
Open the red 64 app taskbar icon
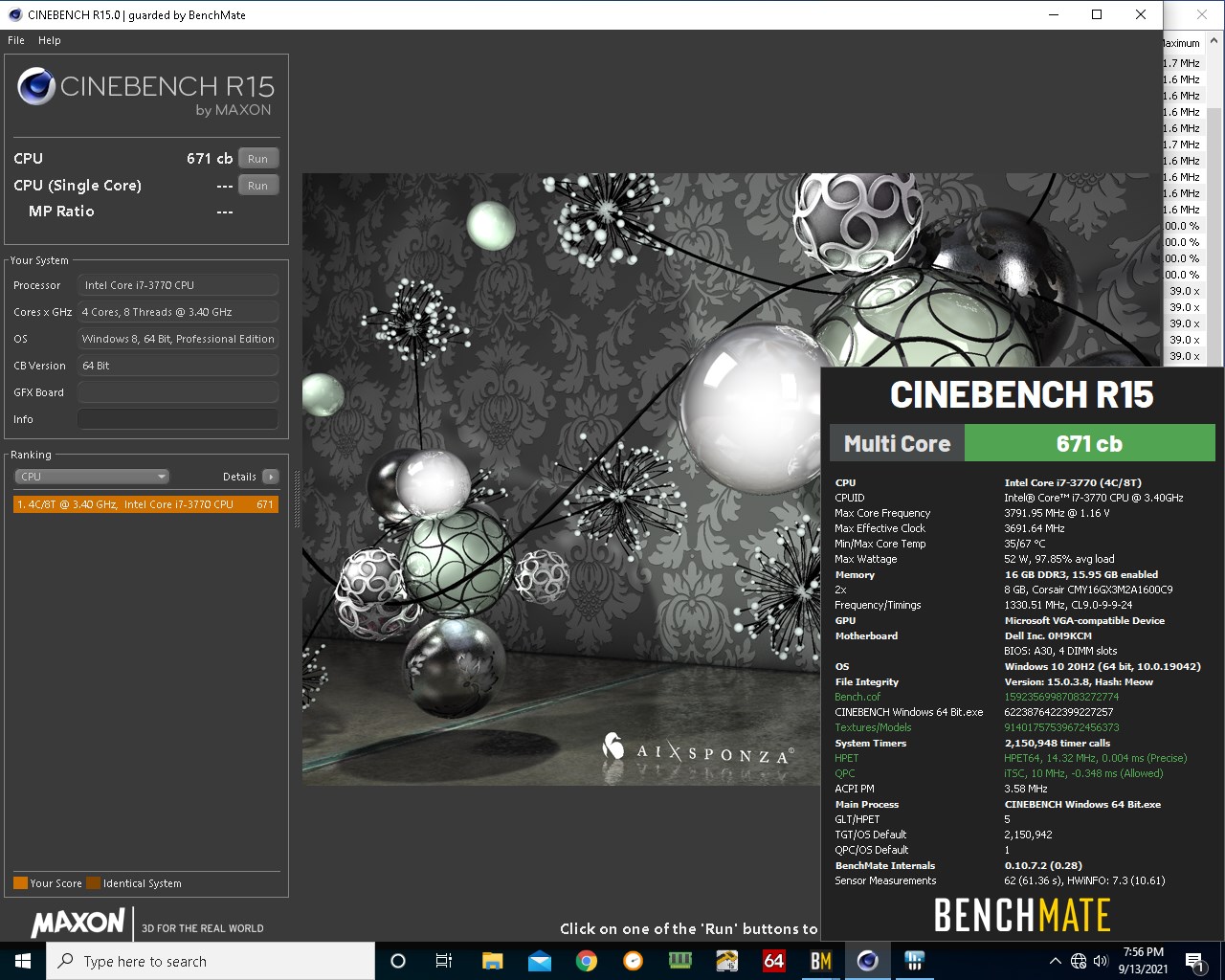coord(774,961)
